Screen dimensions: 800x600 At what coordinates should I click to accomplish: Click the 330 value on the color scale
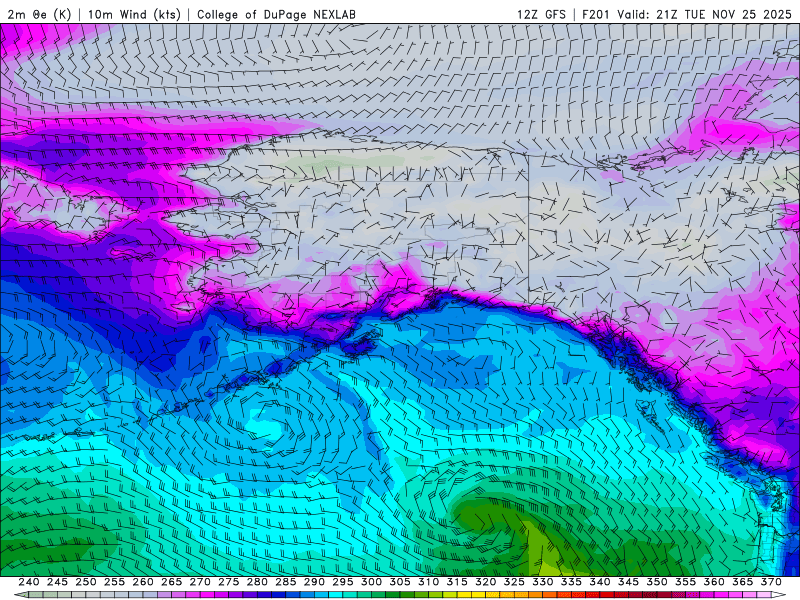[x=543, y=582]
